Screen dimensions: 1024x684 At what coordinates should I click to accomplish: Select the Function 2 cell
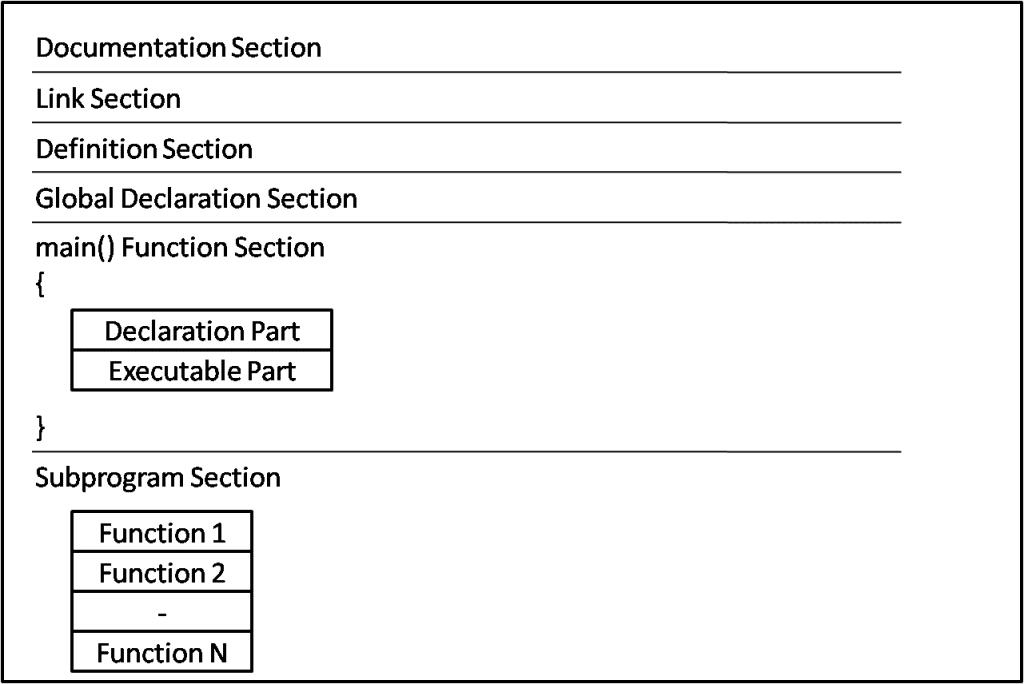(x=162, y=572)
